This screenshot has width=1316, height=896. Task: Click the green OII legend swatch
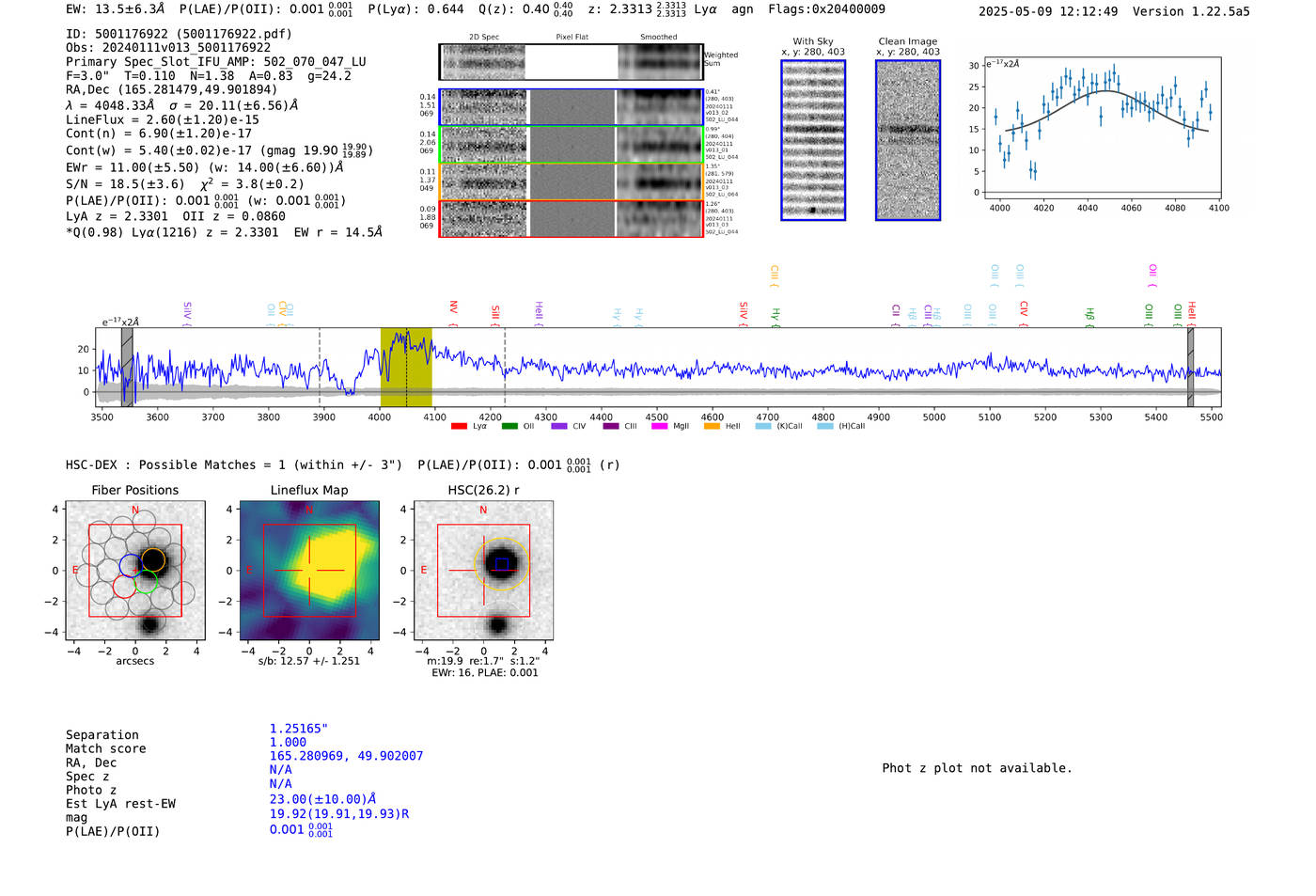click(509, 427)
